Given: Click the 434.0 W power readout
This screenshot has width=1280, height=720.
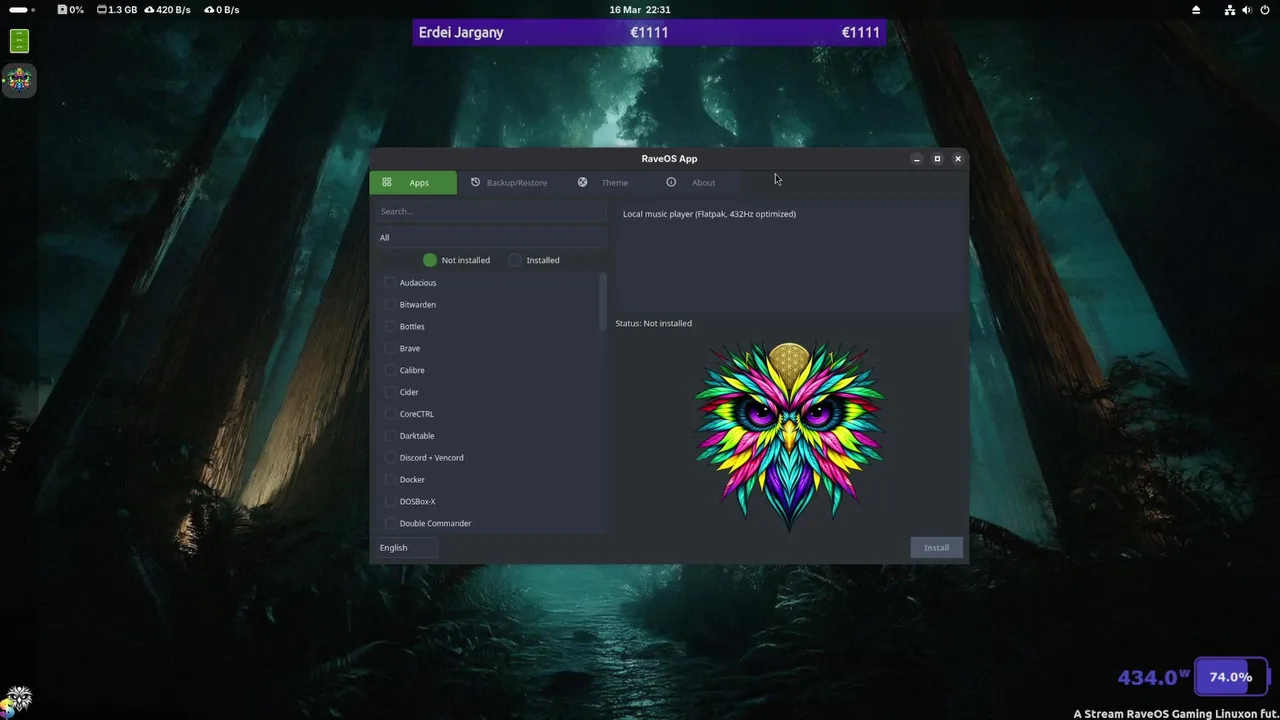Looking at the screenshot, I should [1154, 677].
